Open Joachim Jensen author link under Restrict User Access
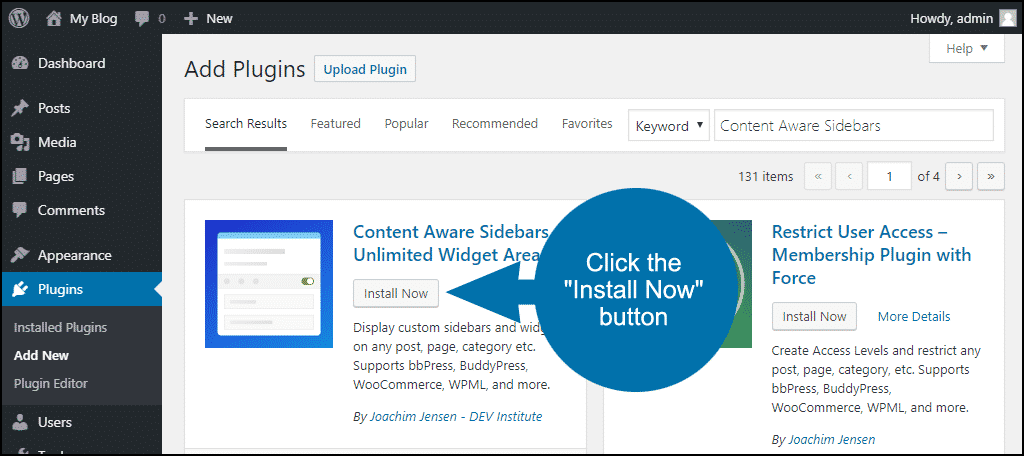This screenshot has height=456, width=1024. 831,440
